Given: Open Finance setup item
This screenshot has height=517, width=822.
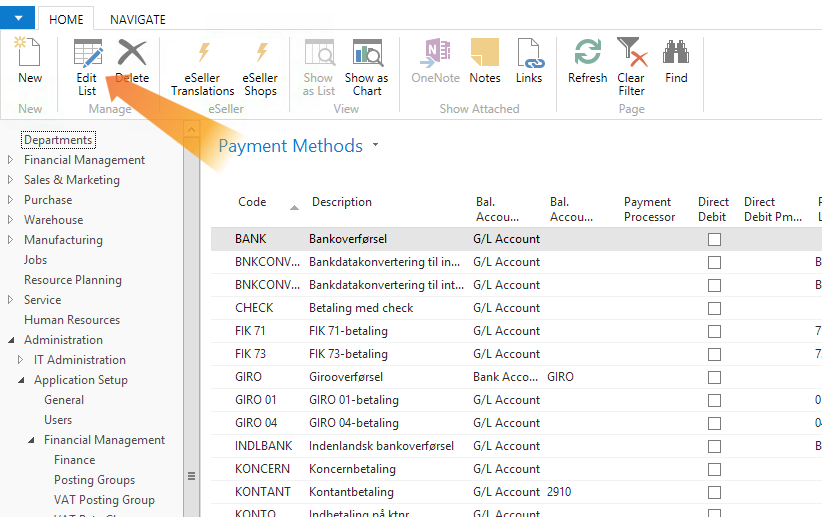Looking at the screenshot, I should (74, 460).
